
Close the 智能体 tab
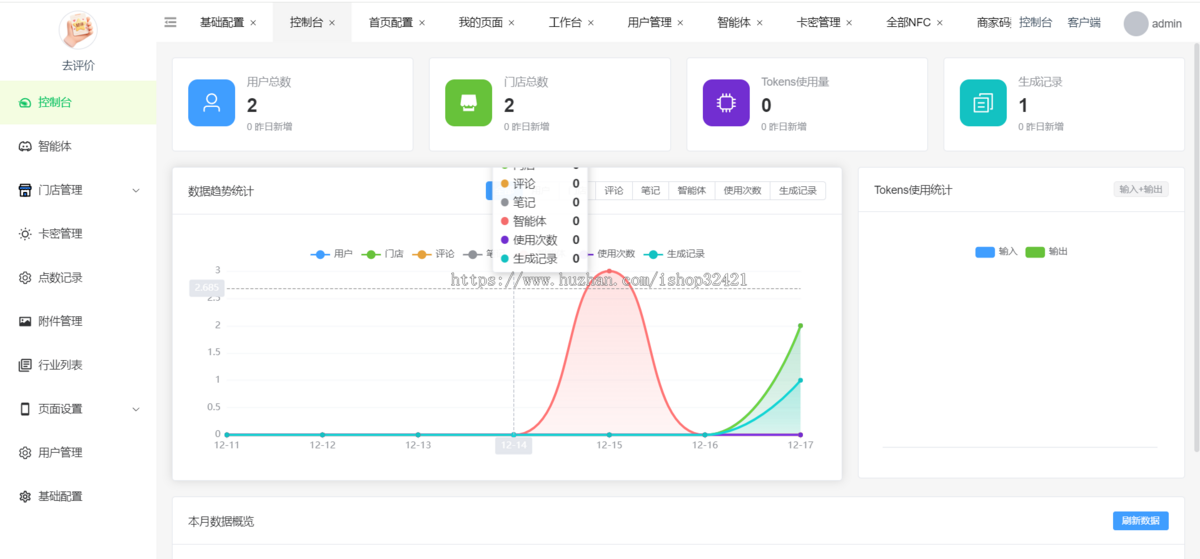tap(760, 23)
